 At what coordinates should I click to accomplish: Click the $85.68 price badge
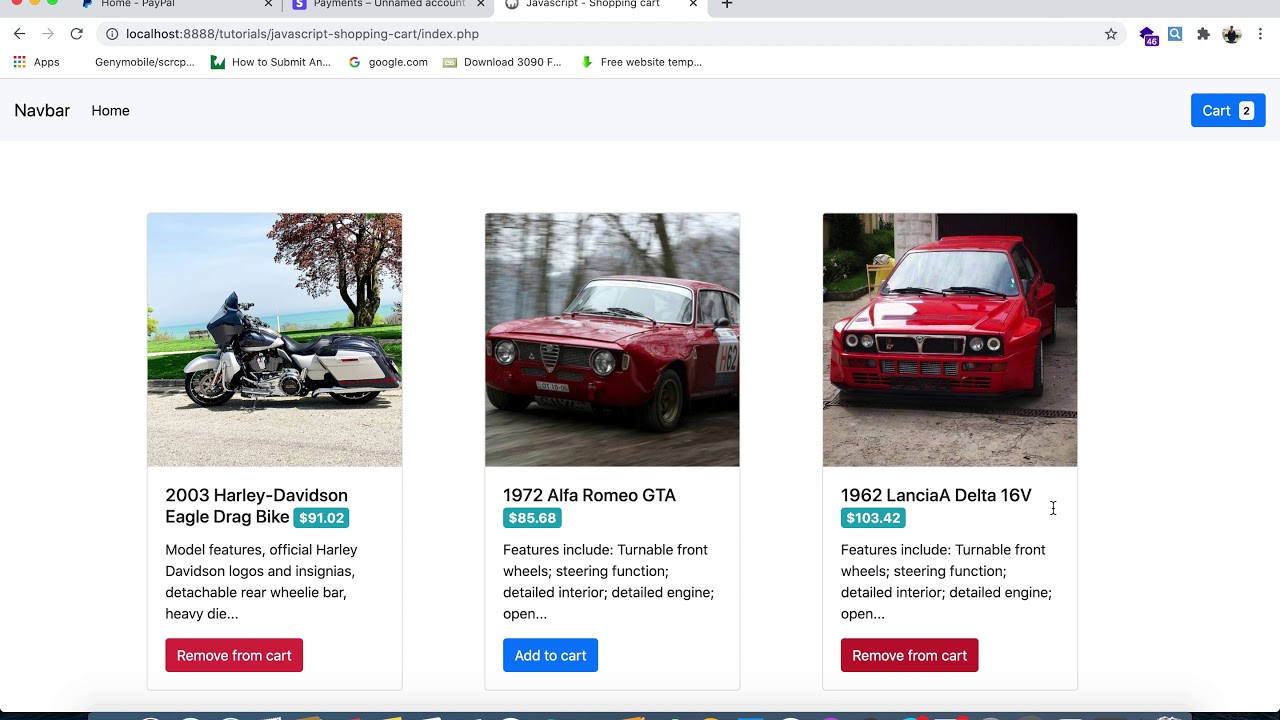tap(532, 518)
